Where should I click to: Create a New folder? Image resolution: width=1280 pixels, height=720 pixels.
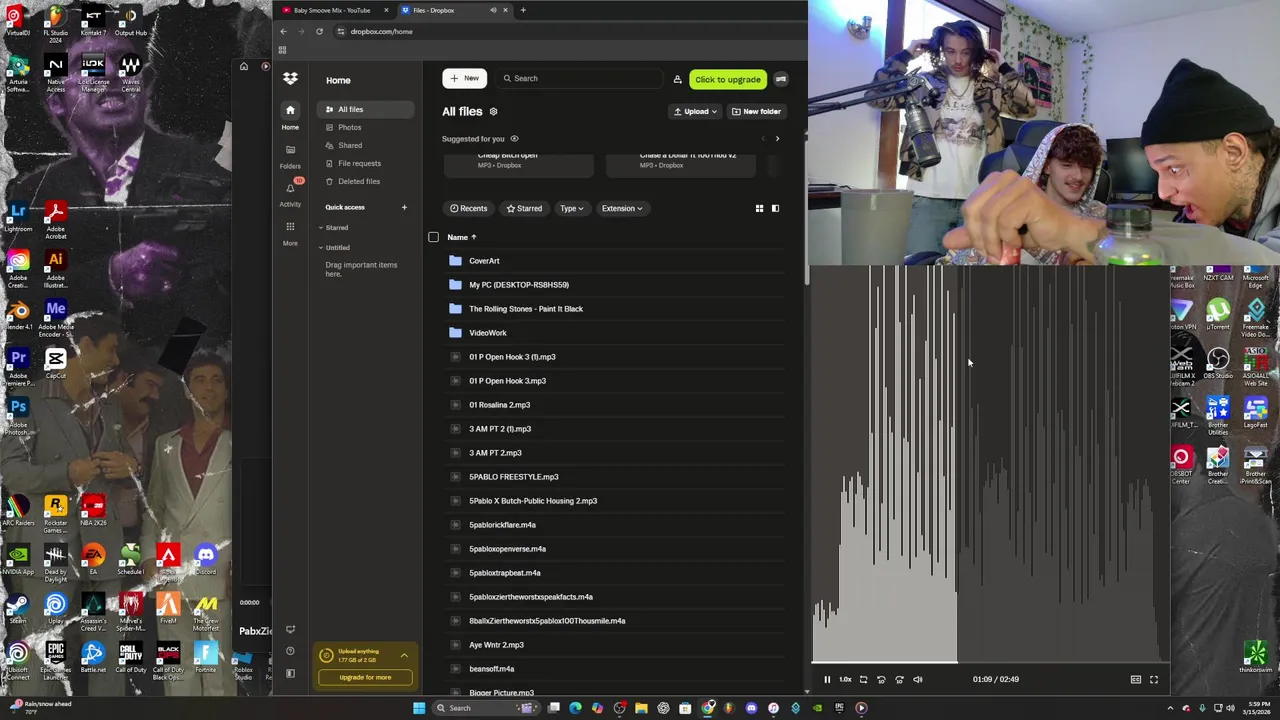tap(755, 112)
